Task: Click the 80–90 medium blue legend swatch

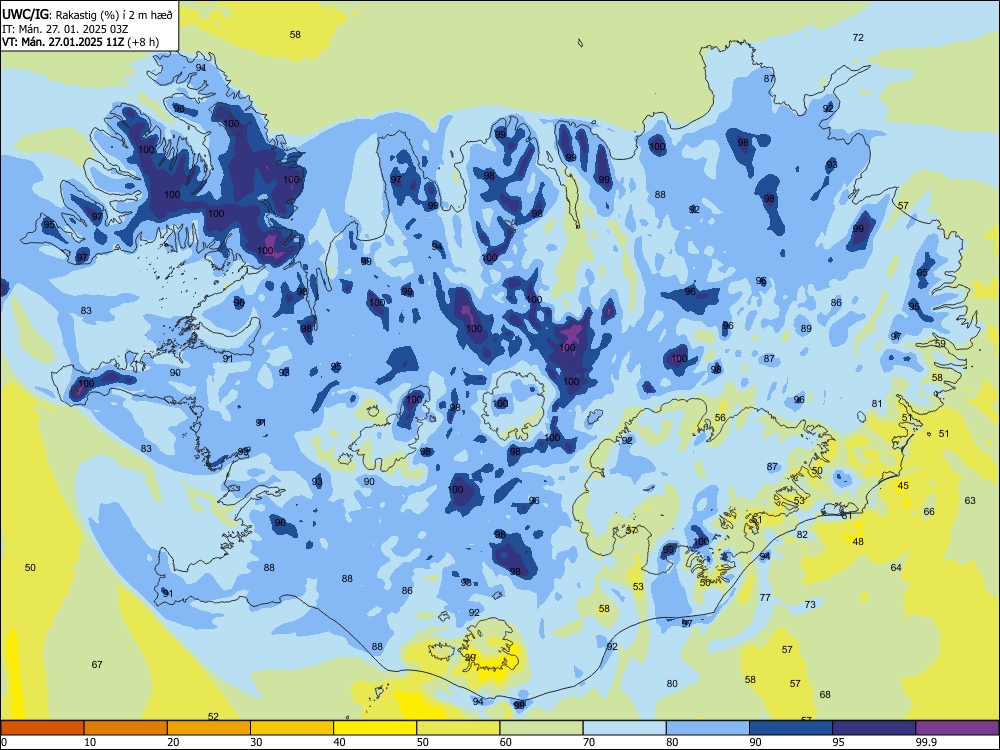Action: tap(708, 728)
